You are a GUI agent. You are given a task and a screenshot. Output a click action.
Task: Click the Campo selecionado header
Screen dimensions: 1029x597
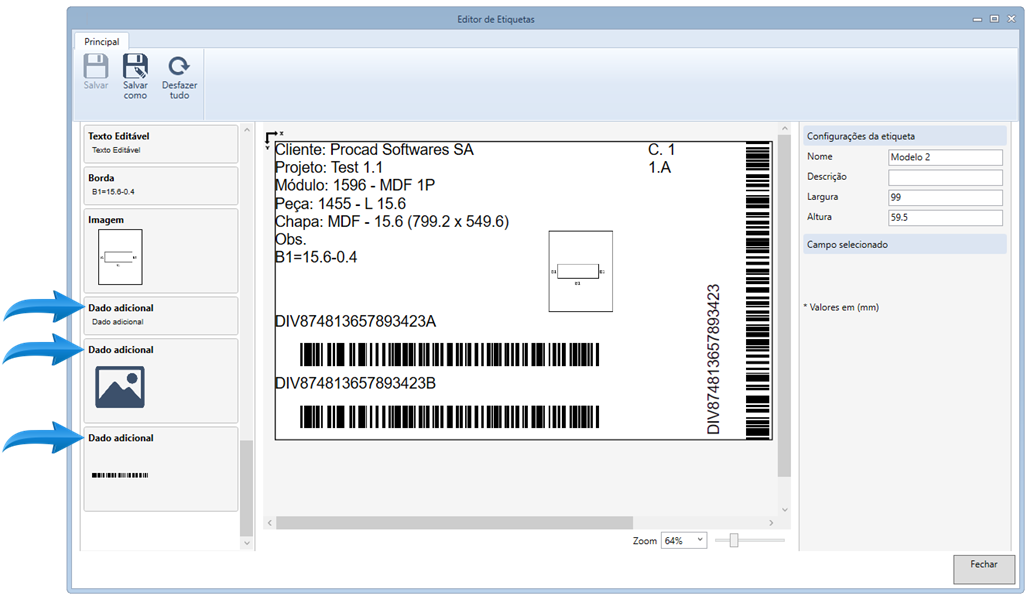[905, 245]
